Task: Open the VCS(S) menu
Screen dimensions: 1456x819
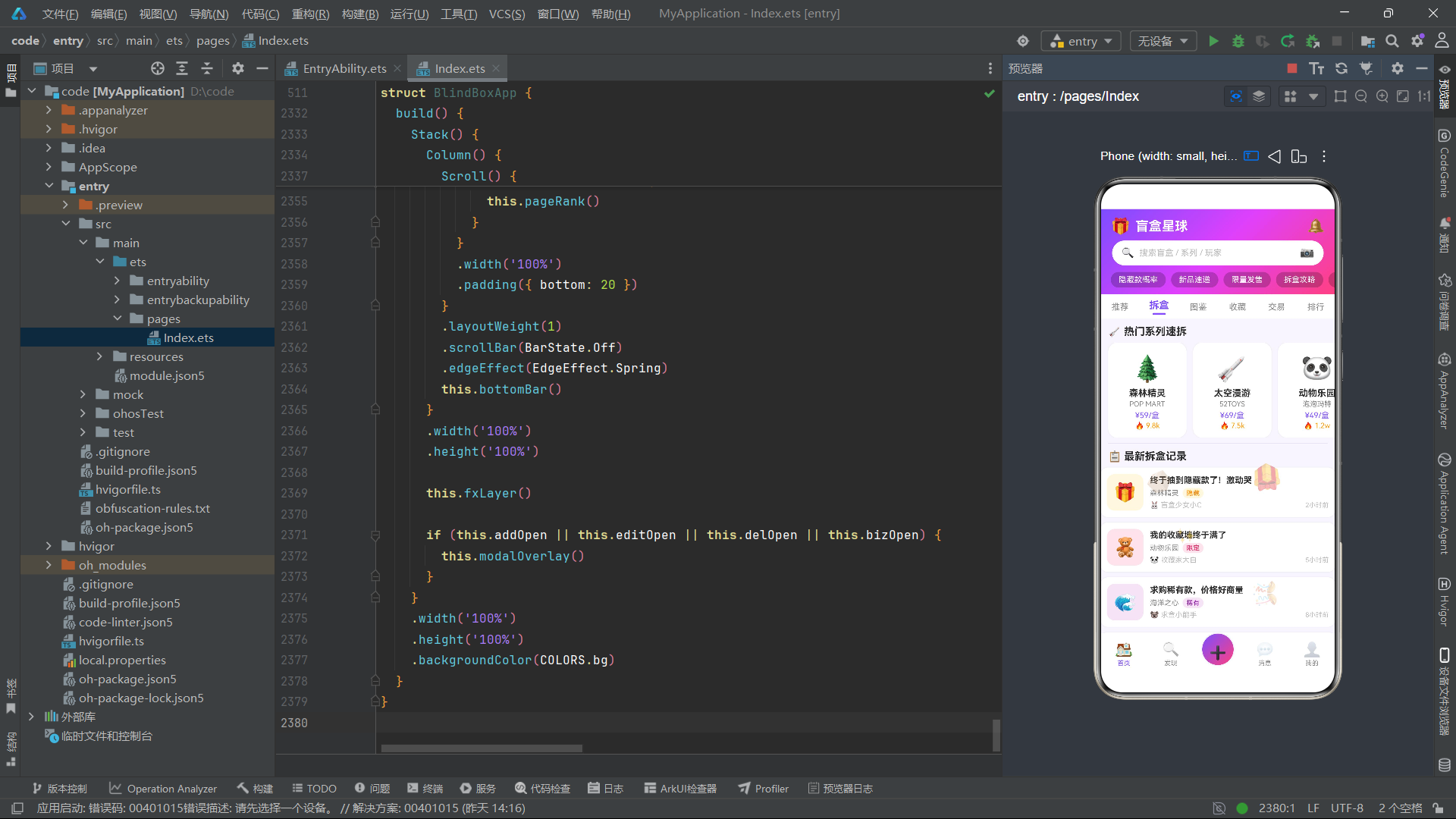Action: (x=507, y=14)
